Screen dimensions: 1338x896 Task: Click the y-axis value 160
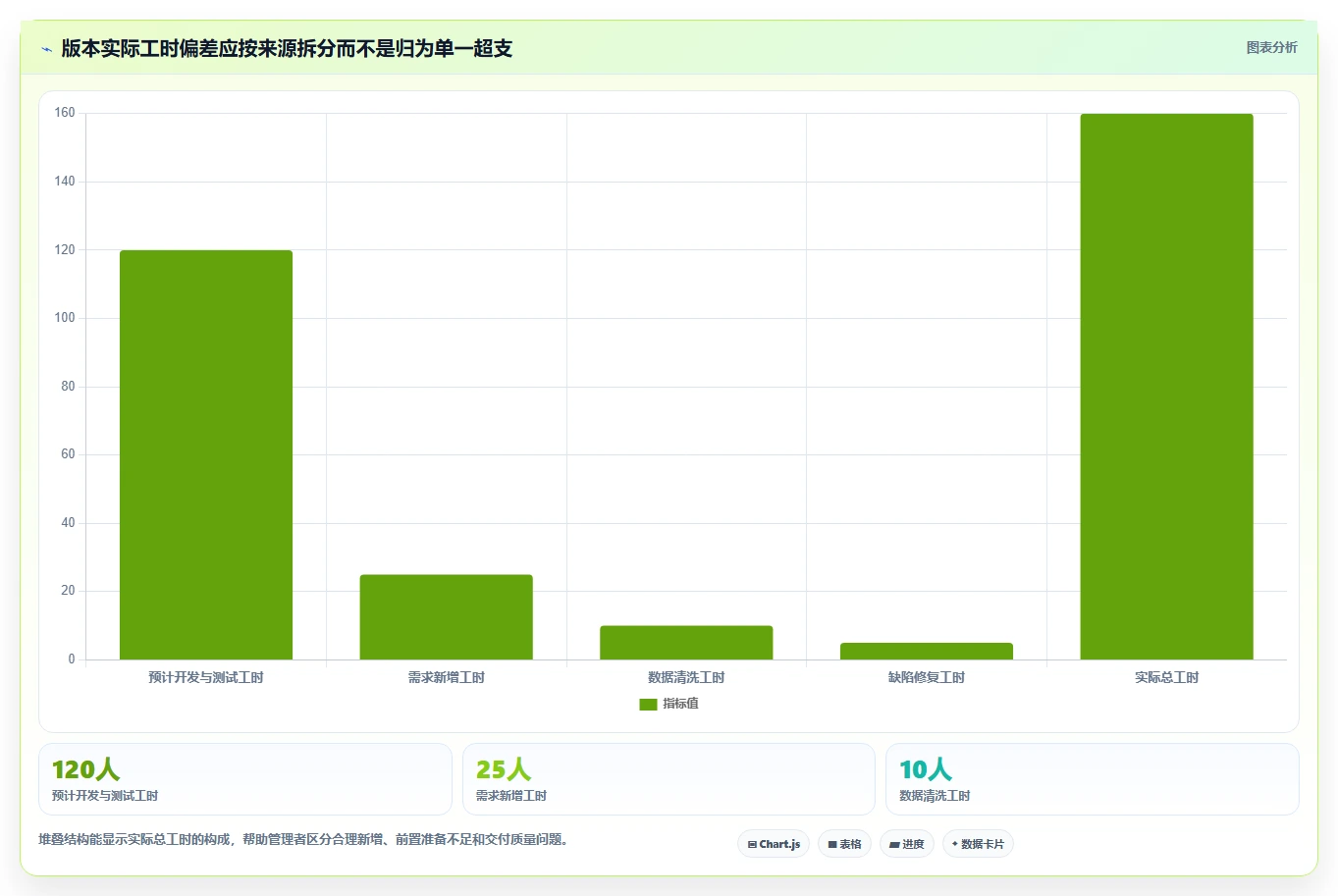(65, 113)
